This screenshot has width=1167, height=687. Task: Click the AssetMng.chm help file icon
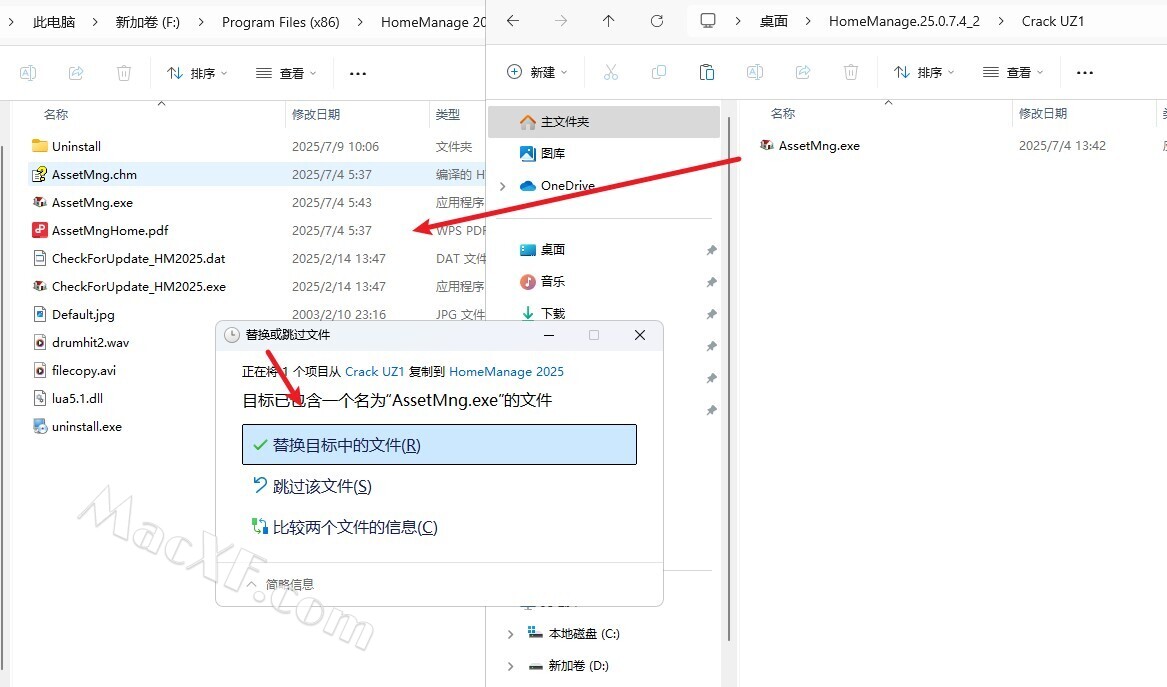pos(39,174)
